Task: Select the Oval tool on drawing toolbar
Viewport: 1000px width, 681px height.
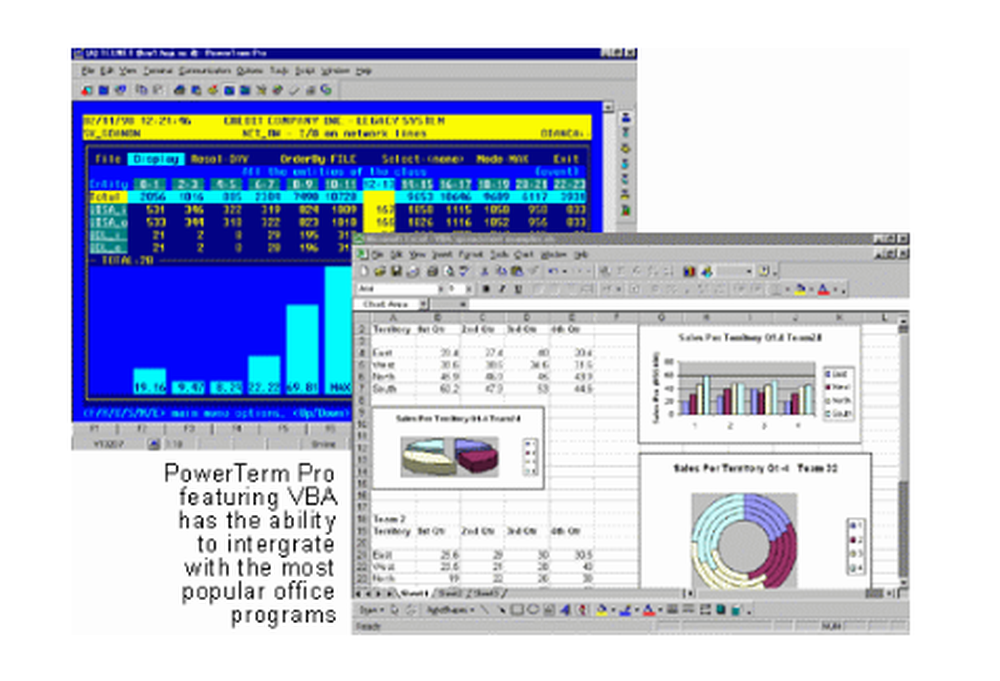Action: [x=533, y=610]
